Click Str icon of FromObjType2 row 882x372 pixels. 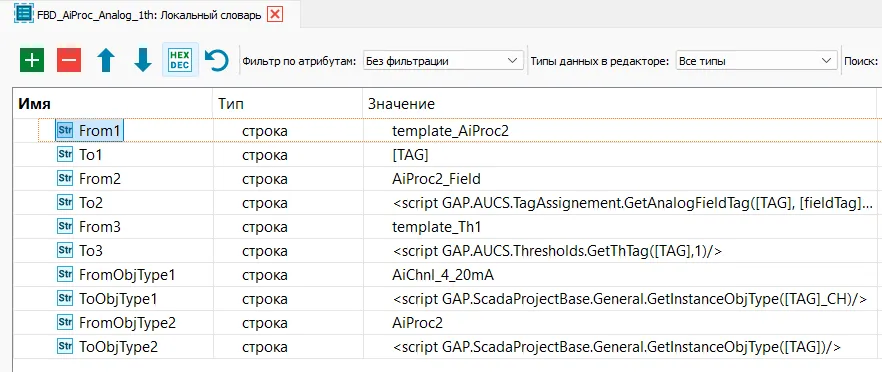pyautogui.click(x=66, y=322)
